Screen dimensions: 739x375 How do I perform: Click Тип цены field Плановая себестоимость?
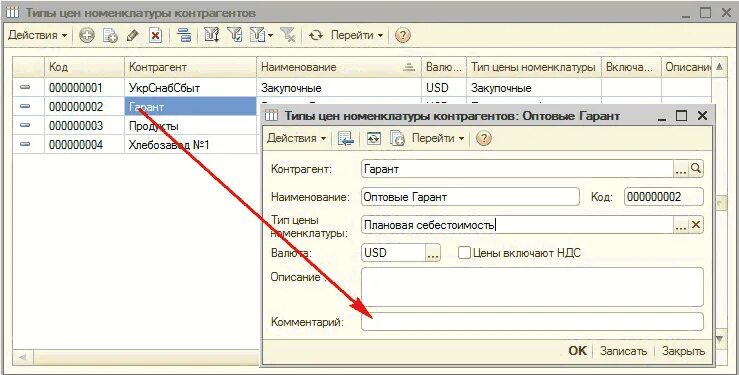517,225
